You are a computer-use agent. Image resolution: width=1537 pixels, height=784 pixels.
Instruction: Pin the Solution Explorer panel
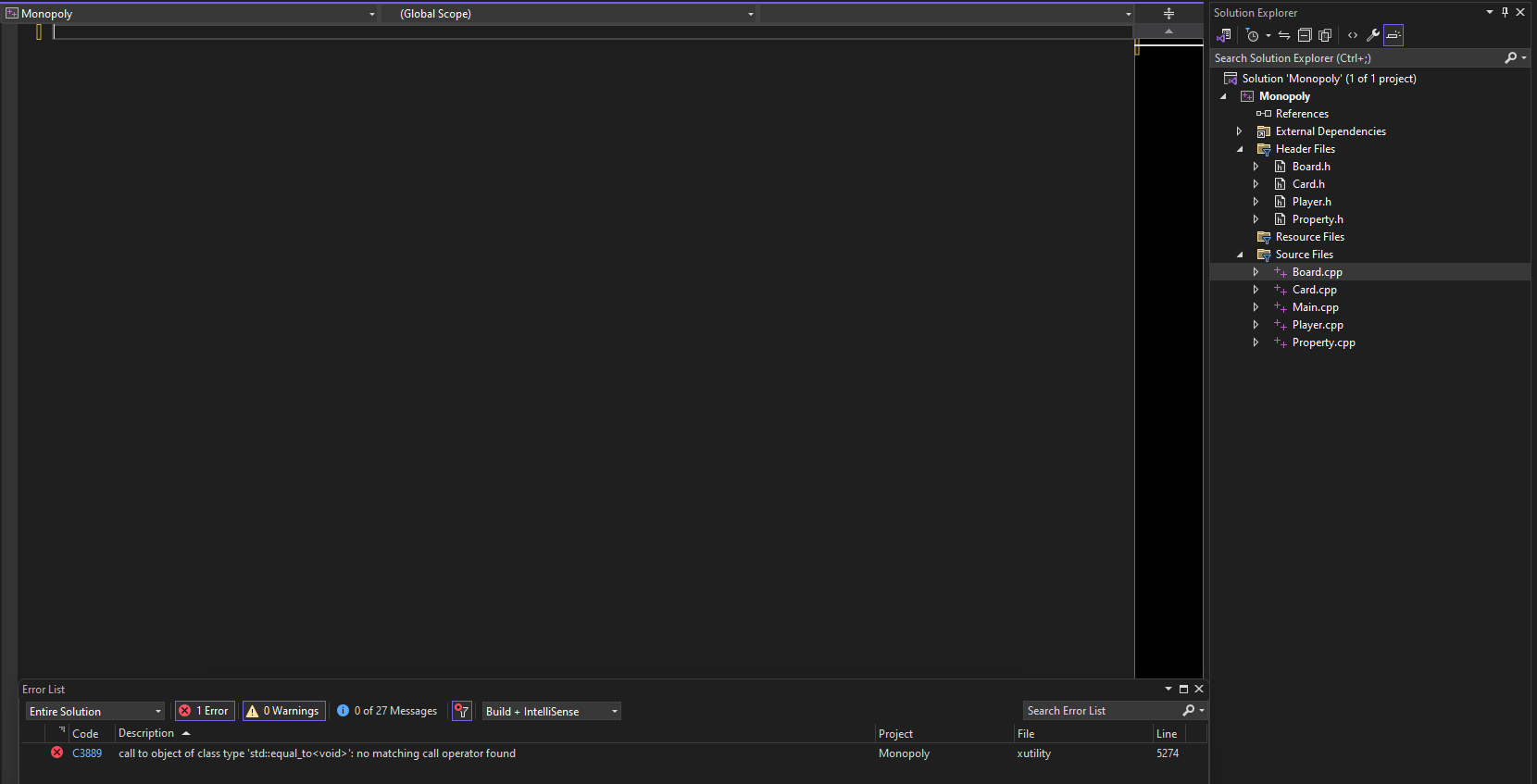[x=1505, y=12]
